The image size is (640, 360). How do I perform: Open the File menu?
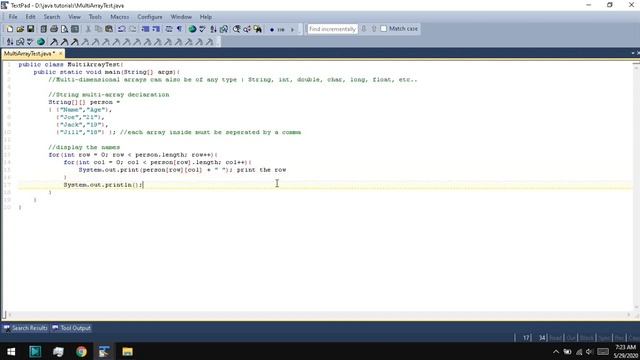[13, 17]
